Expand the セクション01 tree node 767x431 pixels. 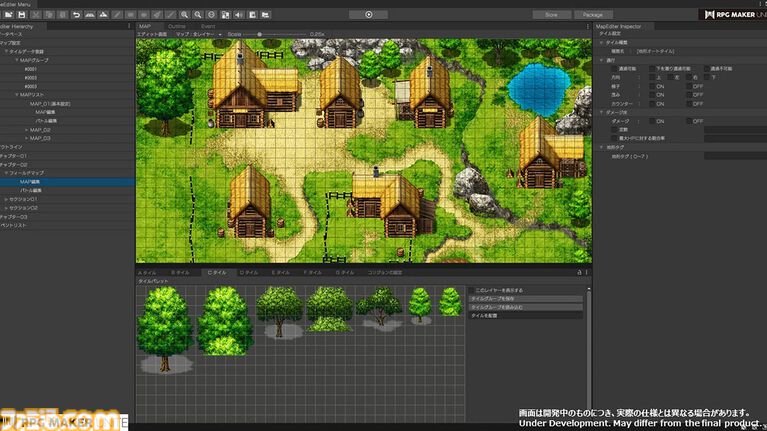(x=6, y=200)
